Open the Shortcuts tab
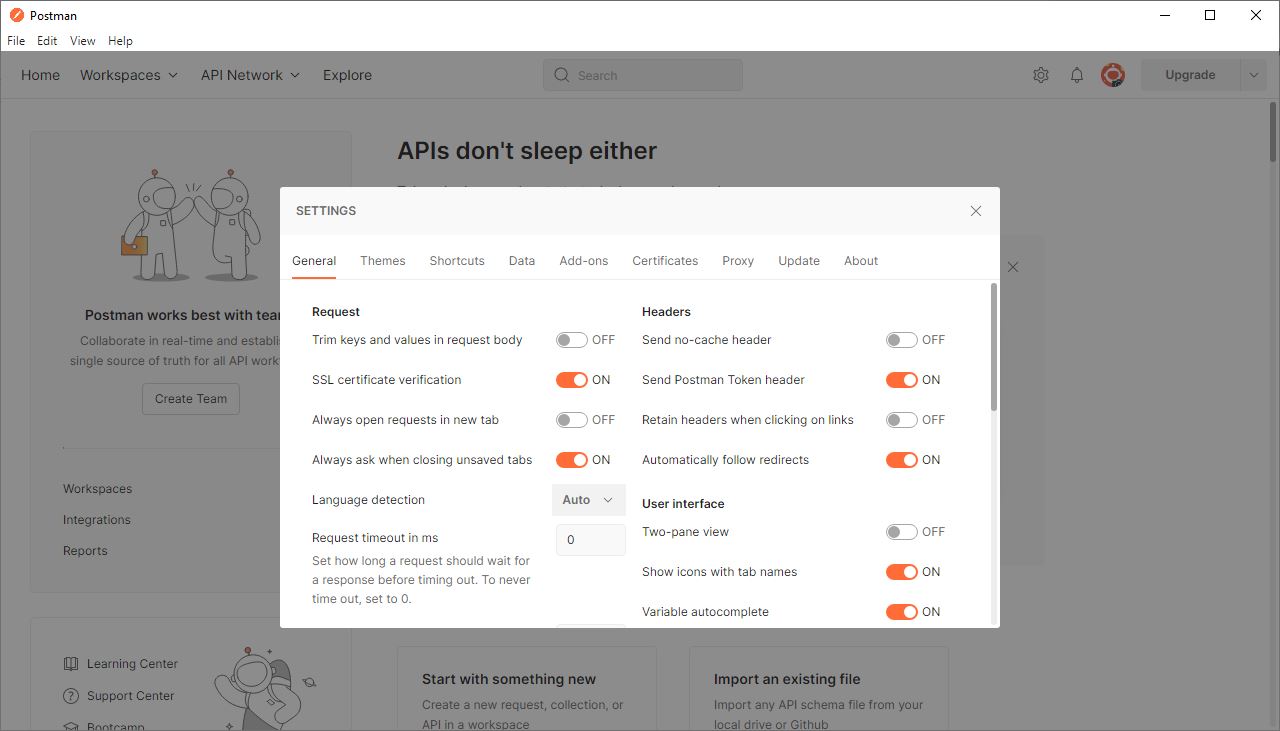The image size is (1280, 731). [x=457, y=261]
